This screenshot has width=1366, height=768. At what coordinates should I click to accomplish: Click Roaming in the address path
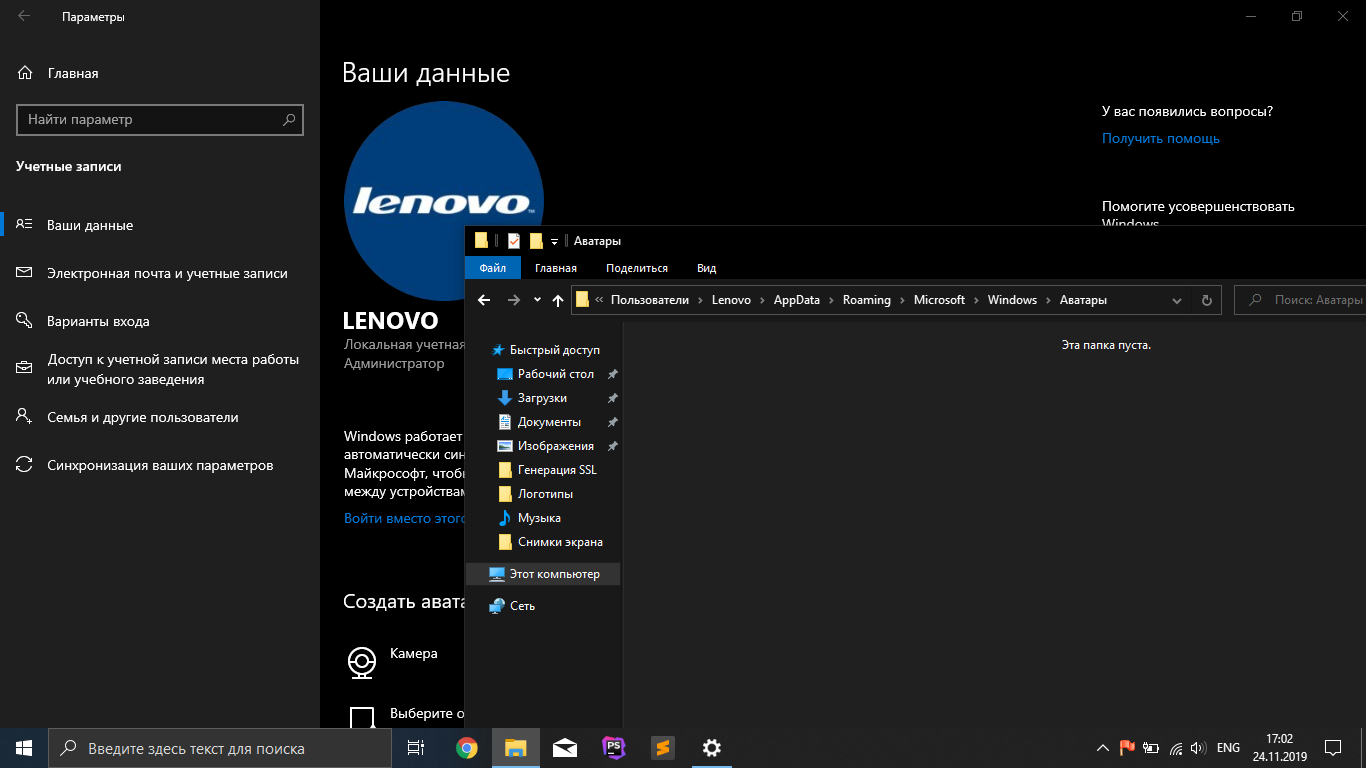[x=866, y=300]
